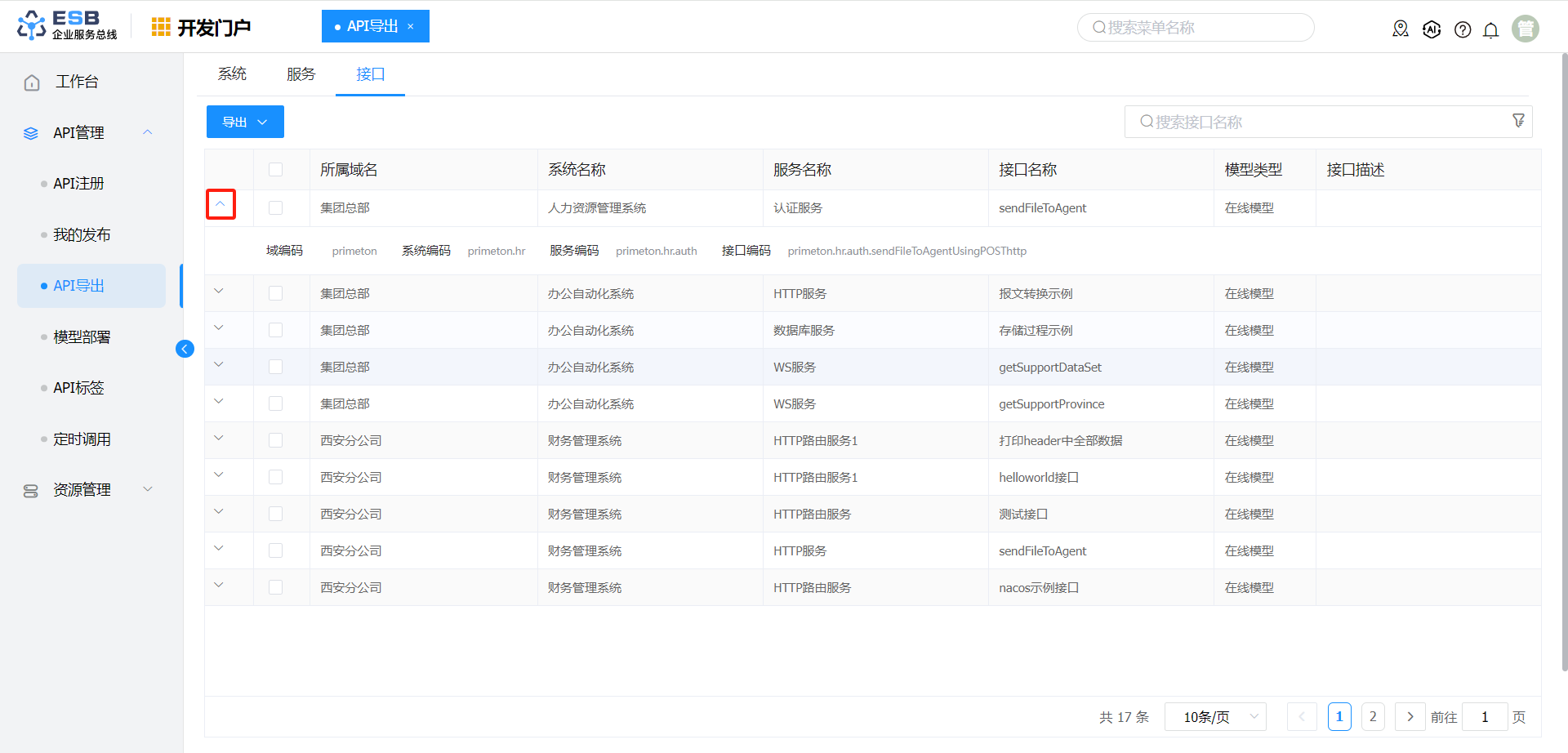
Task: Go to page 2 of results
Action: [1373, 717]
